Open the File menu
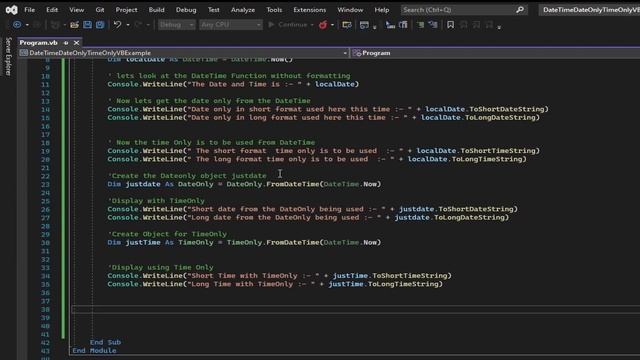The width and height of the screenshot is (640, 360). coord(29,10)
